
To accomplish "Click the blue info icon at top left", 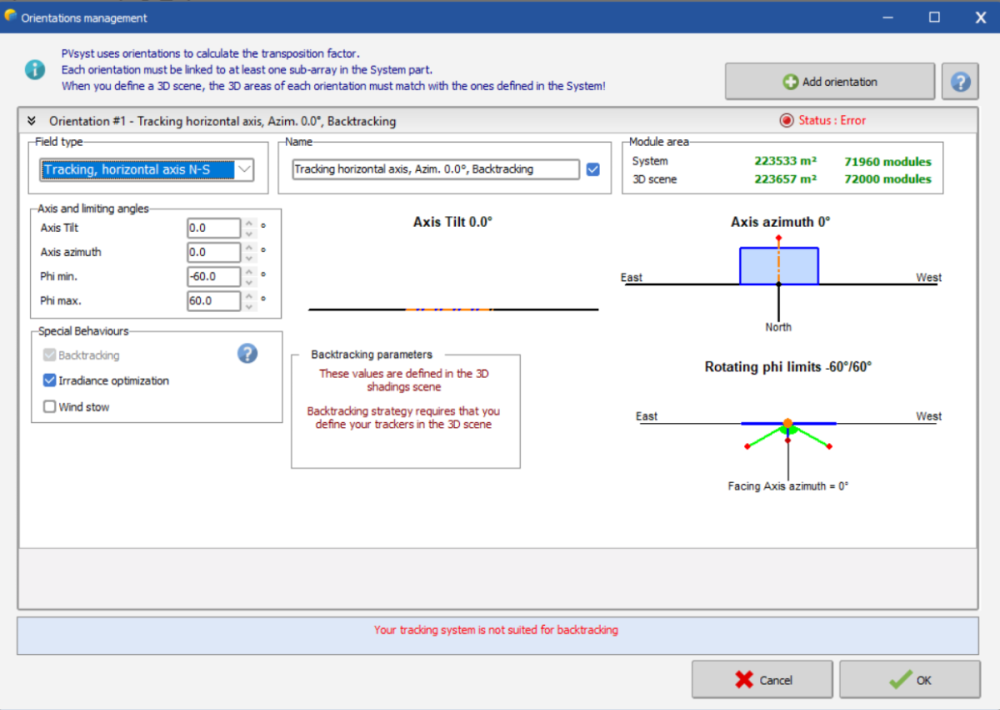I will pyautogui.click(x=35, y=69).
